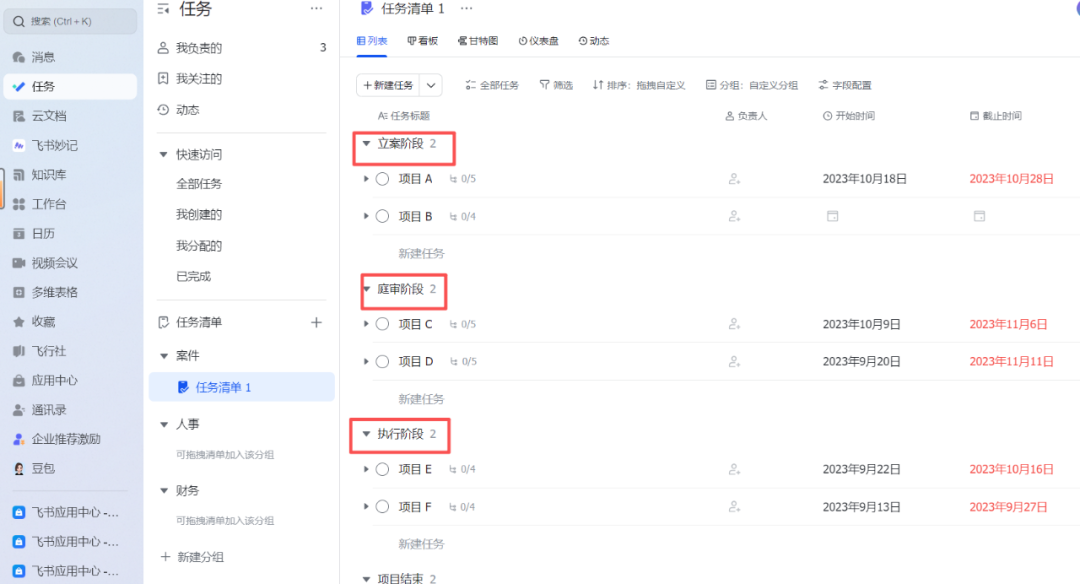
Task: Tick the completion circle for 项目 F
Action: point(382,507)
